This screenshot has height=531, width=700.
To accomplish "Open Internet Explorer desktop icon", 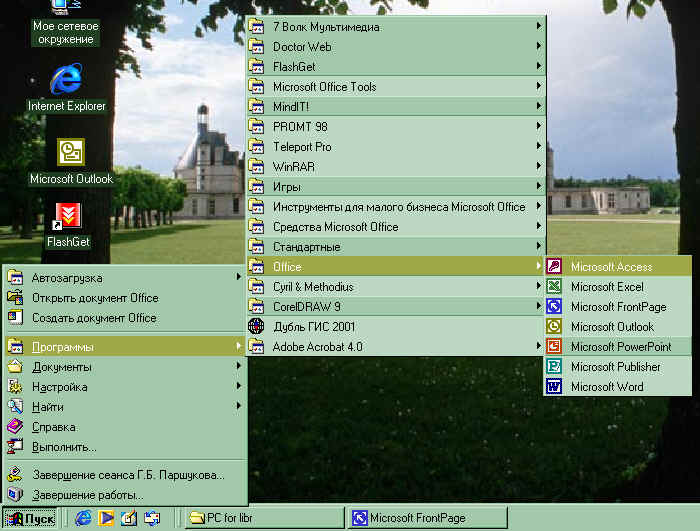I will [66, 79].
